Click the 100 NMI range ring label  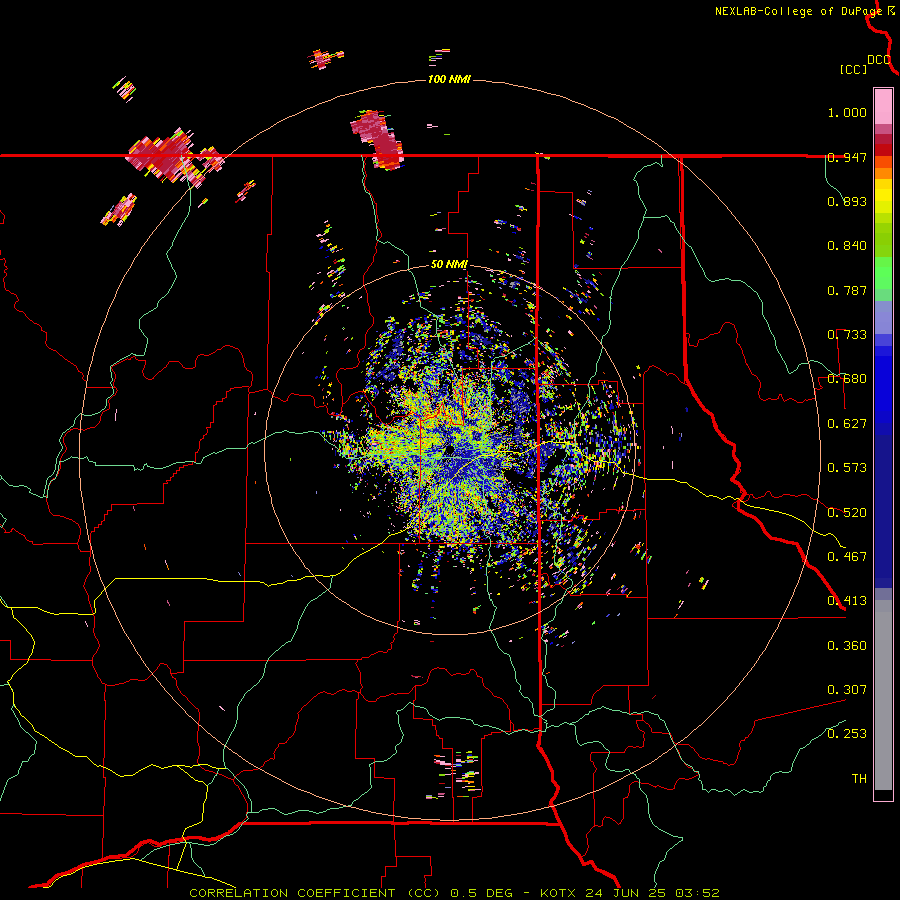pyautogui.click(x=449, y=79)
